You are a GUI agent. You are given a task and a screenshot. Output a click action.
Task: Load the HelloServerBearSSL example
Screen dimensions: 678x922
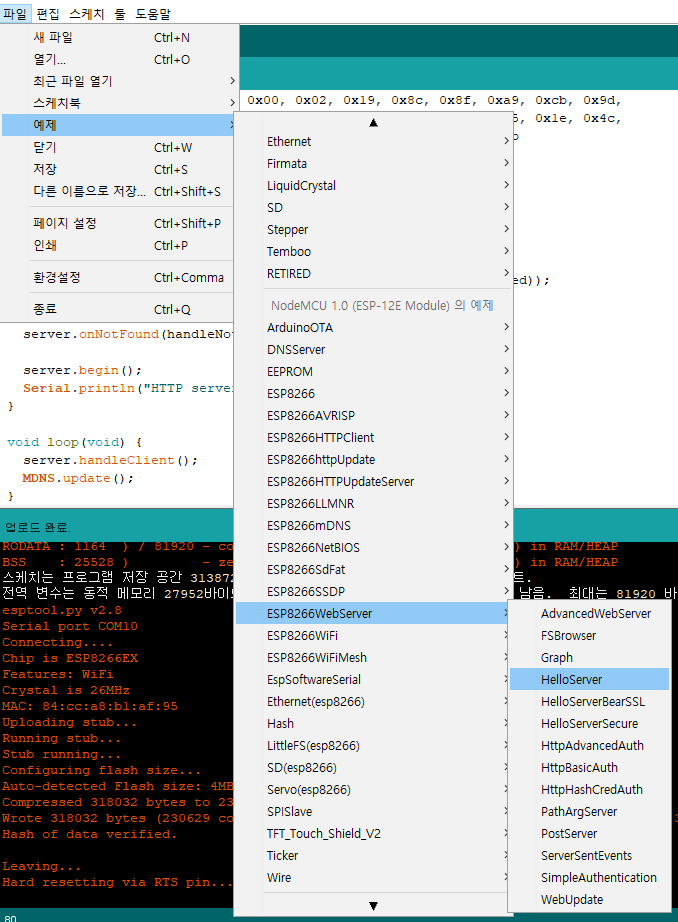point(589,701)
